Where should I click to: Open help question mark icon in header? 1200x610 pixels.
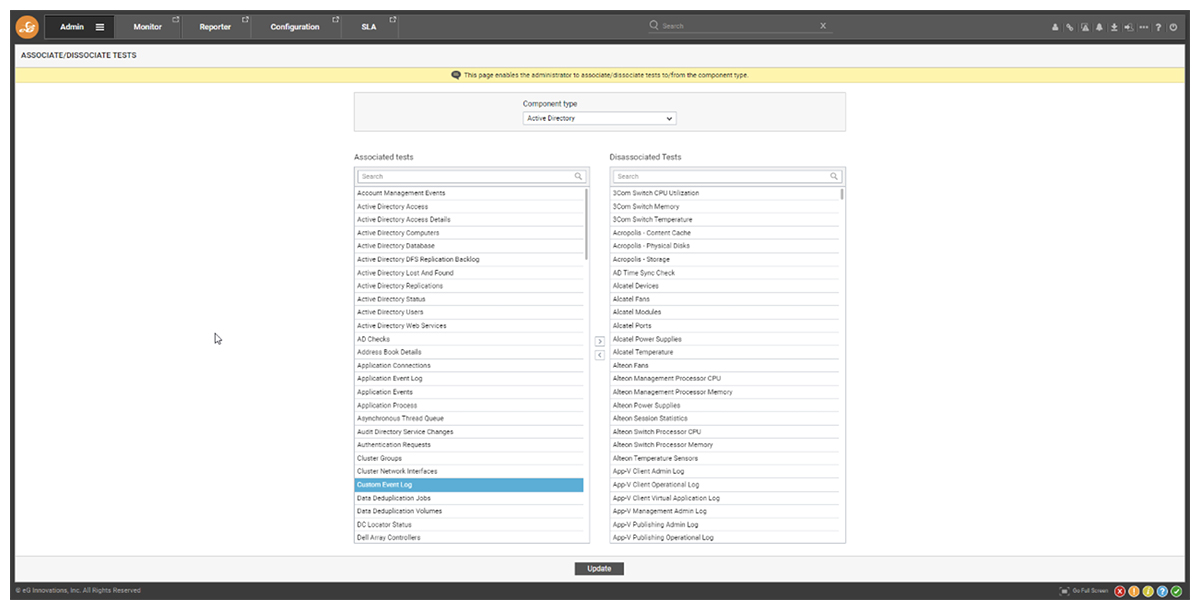point(1158,27)
